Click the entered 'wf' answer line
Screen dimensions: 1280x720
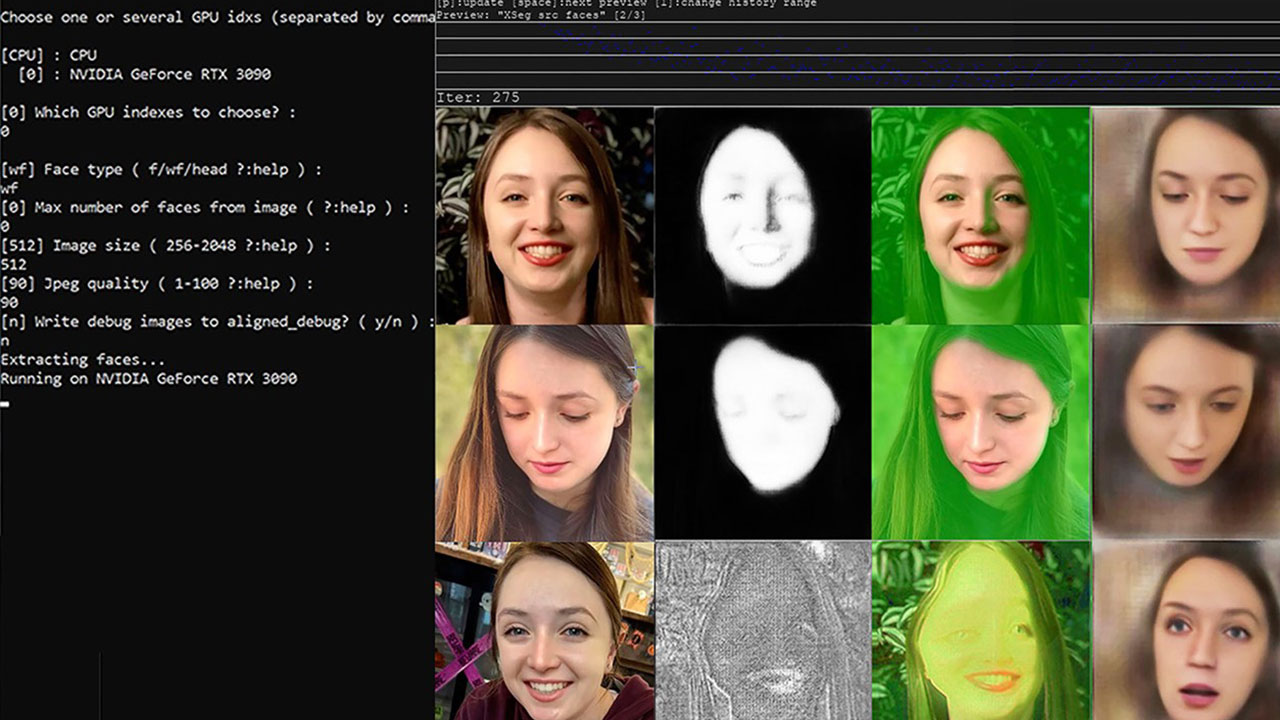9,188
